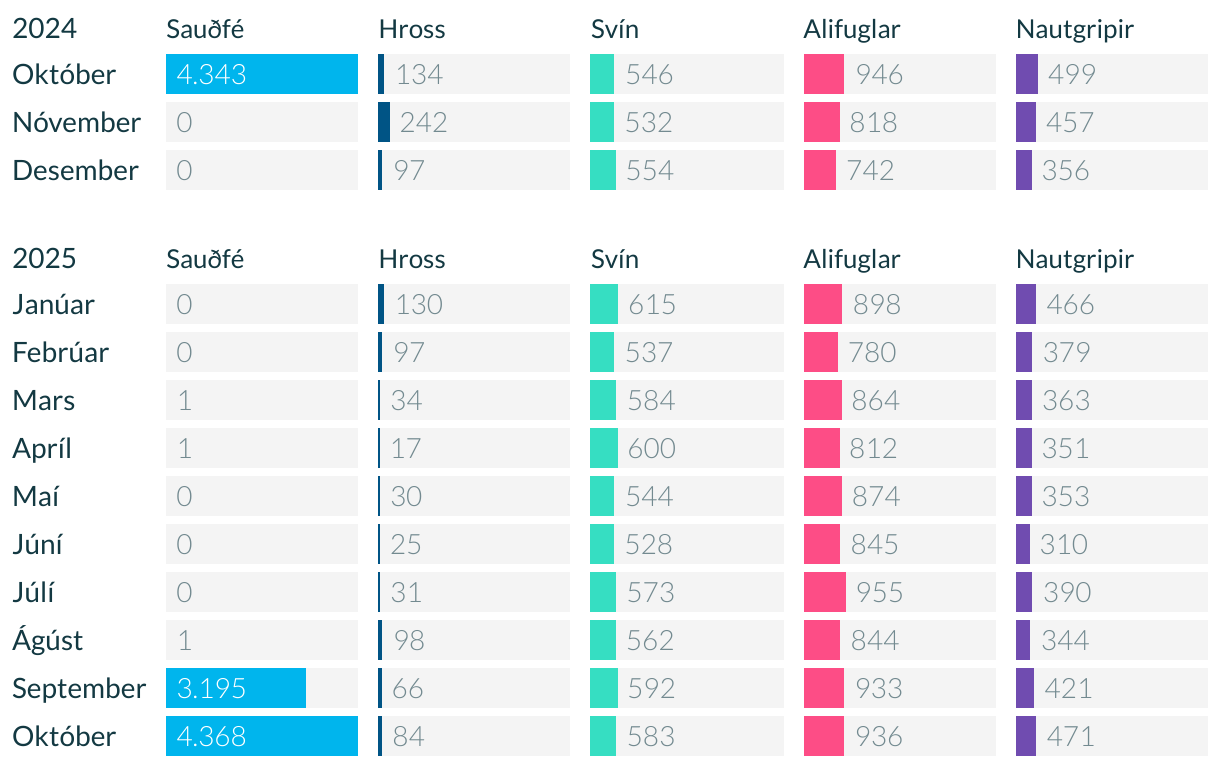The height and width of the screenshot is (766, 1220).
Task: Click the Ágúst row label
Action: coord(48,640)
